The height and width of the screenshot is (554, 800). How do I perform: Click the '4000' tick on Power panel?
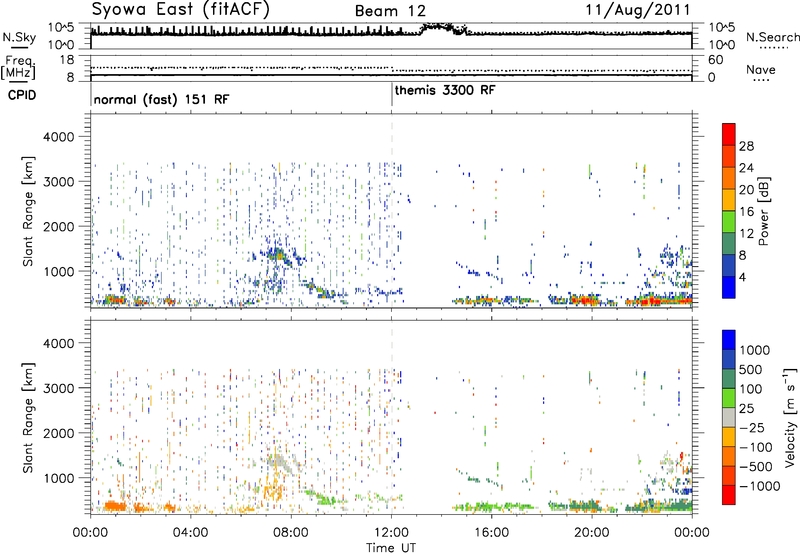tap(58, 137)
